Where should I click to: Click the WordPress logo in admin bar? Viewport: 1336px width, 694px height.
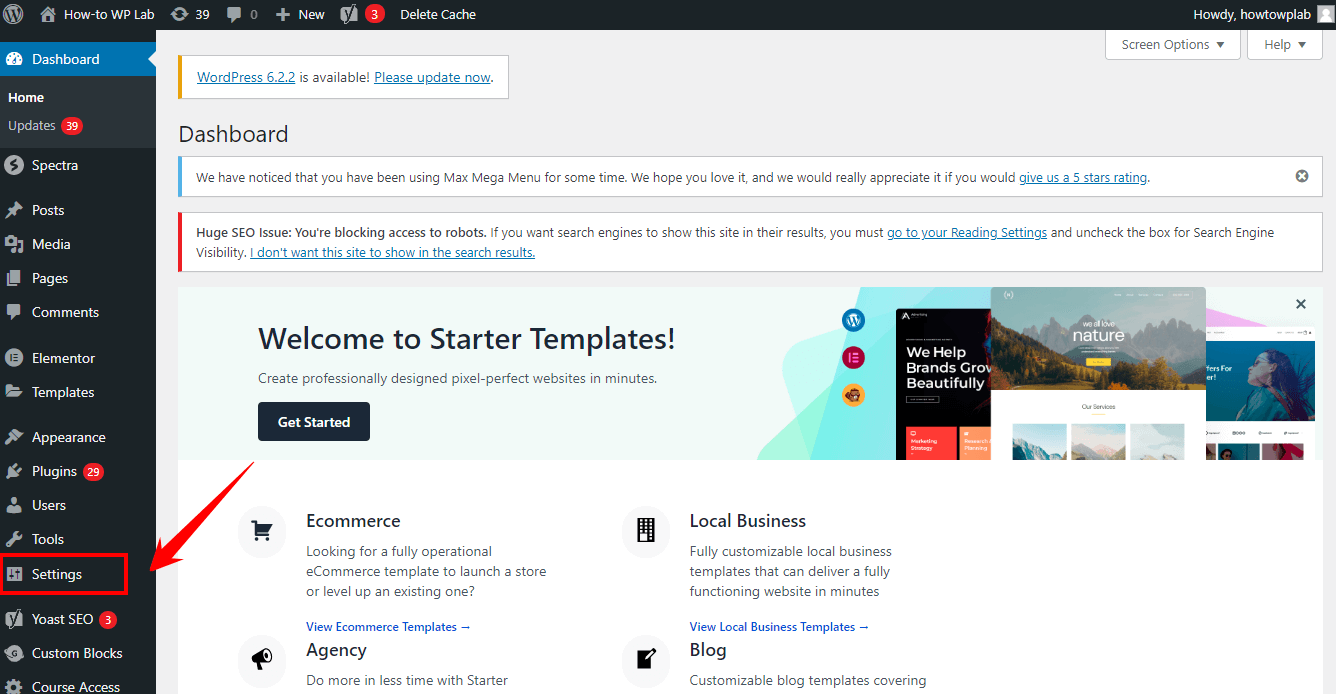pyautogui.click(x=14, y=14)
